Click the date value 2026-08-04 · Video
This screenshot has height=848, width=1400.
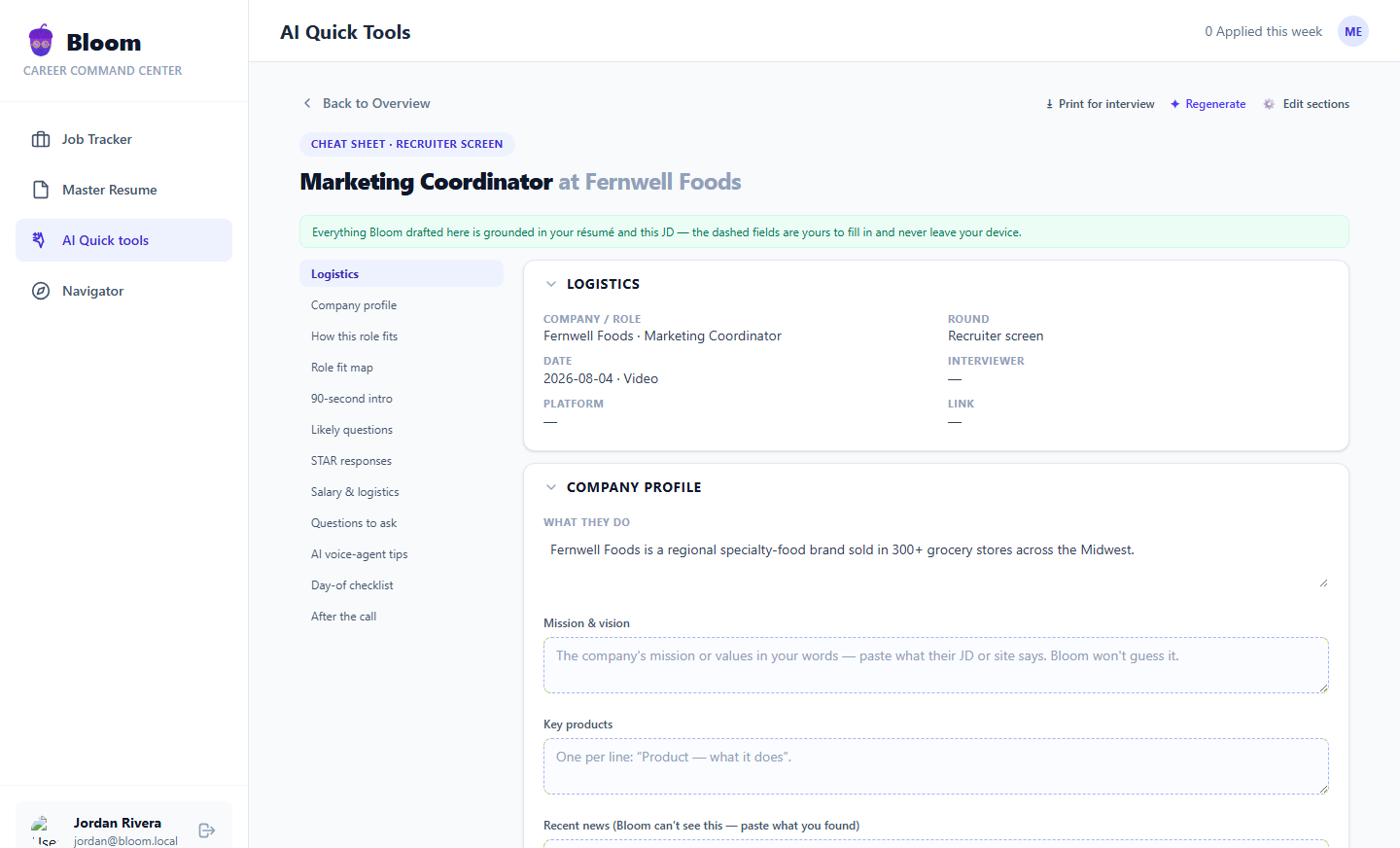(x=601, y=378)
